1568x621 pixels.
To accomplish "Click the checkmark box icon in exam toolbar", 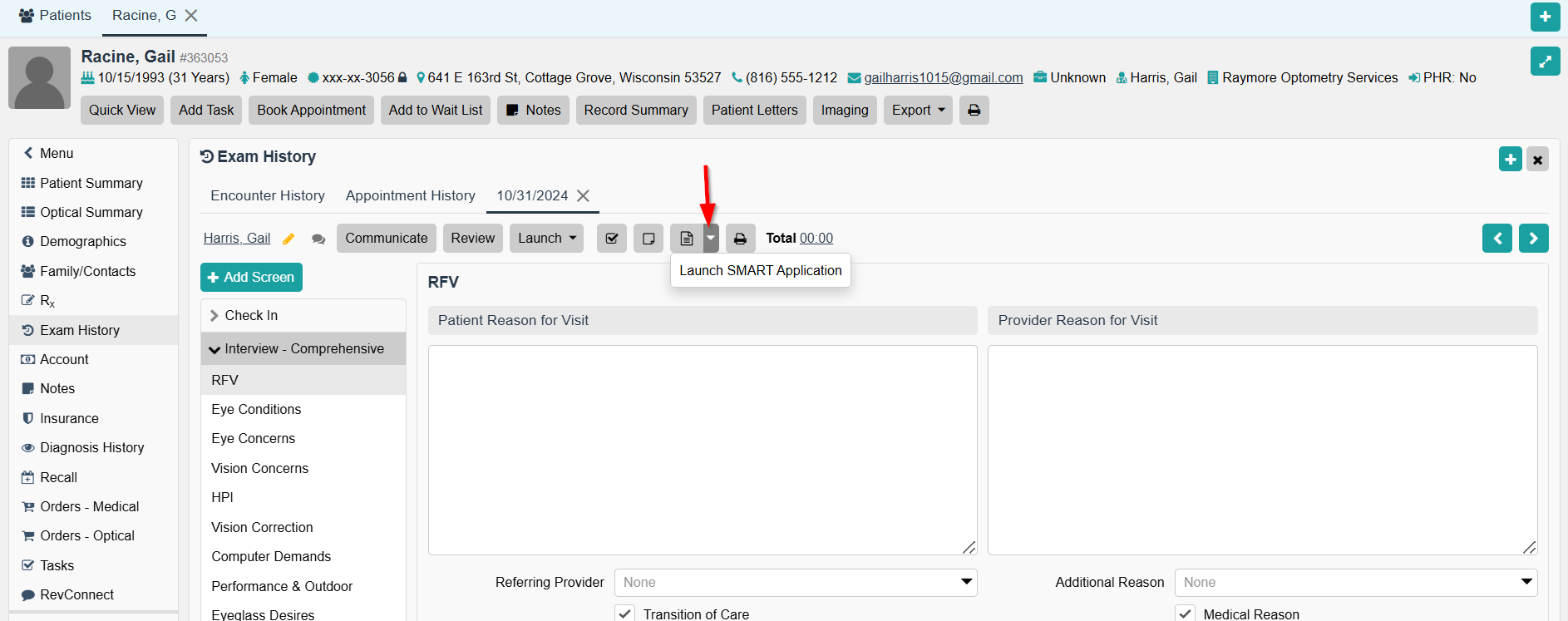I will (x=612, y=239).
